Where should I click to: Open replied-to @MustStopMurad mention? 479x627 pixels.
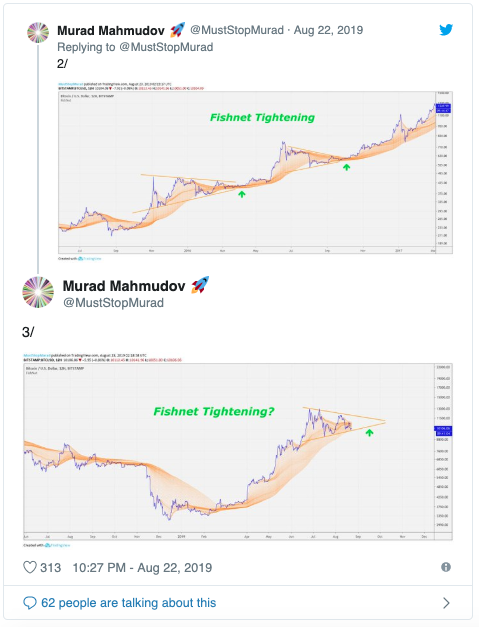pyautogui.click(x=166, y=47)
